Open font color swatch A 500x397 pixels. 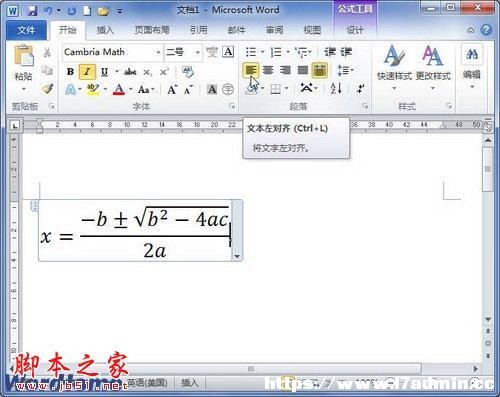pyautogui.click(x=119, y=89)
